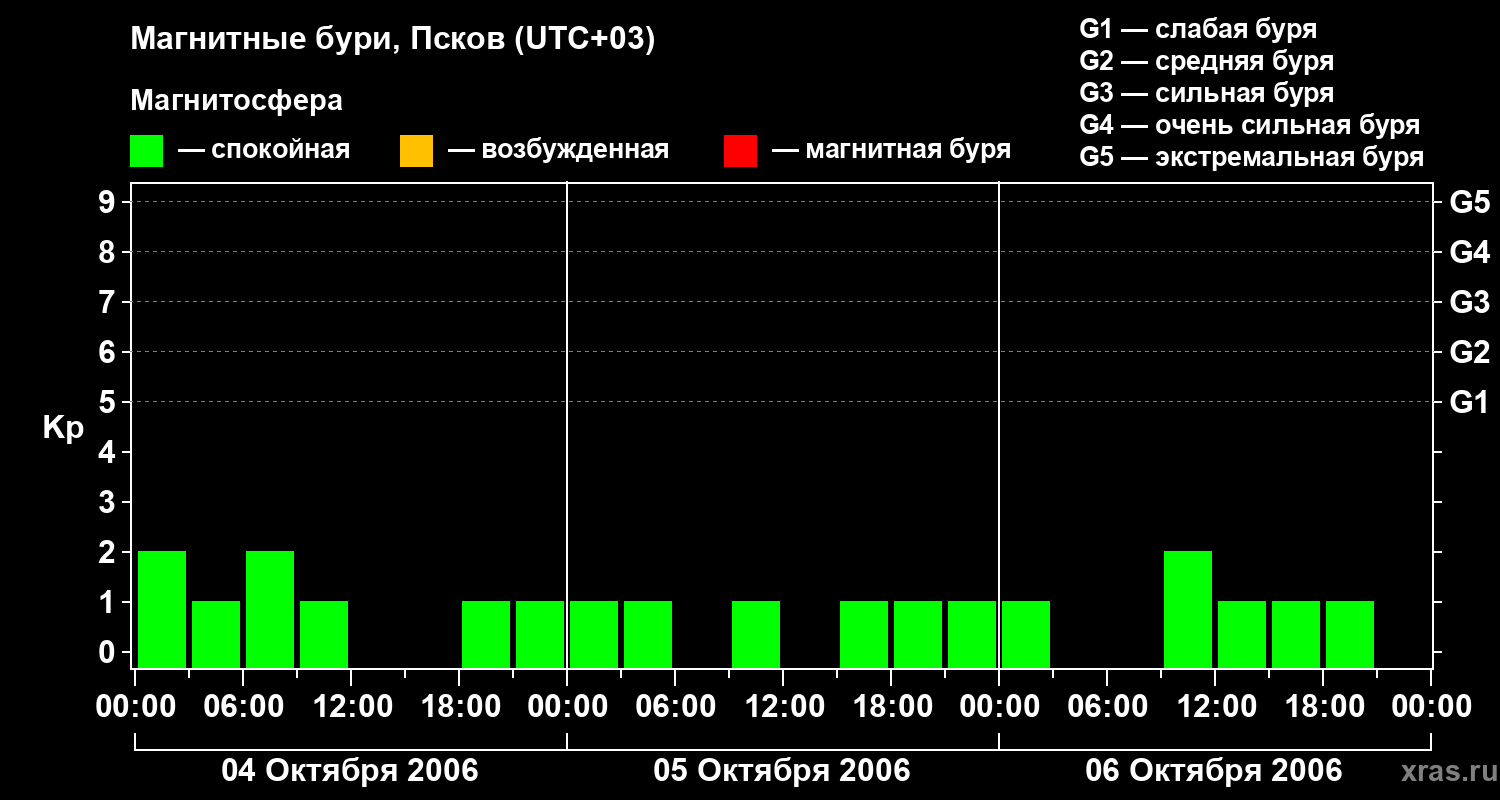The height and width of the screenshot is (800, 1500).
Task: Click the 'Kp' axis label
Action: [x=63, y=428]
